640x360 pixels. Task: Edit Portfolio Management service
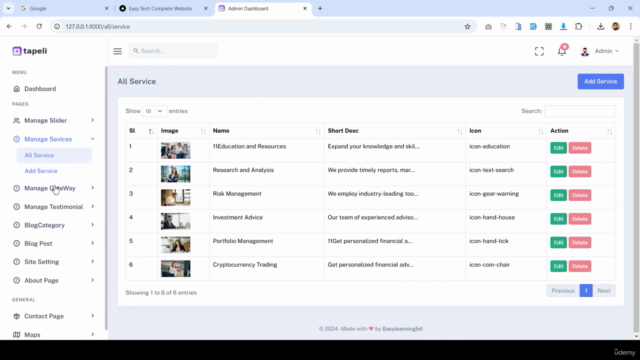click(558, 242)
